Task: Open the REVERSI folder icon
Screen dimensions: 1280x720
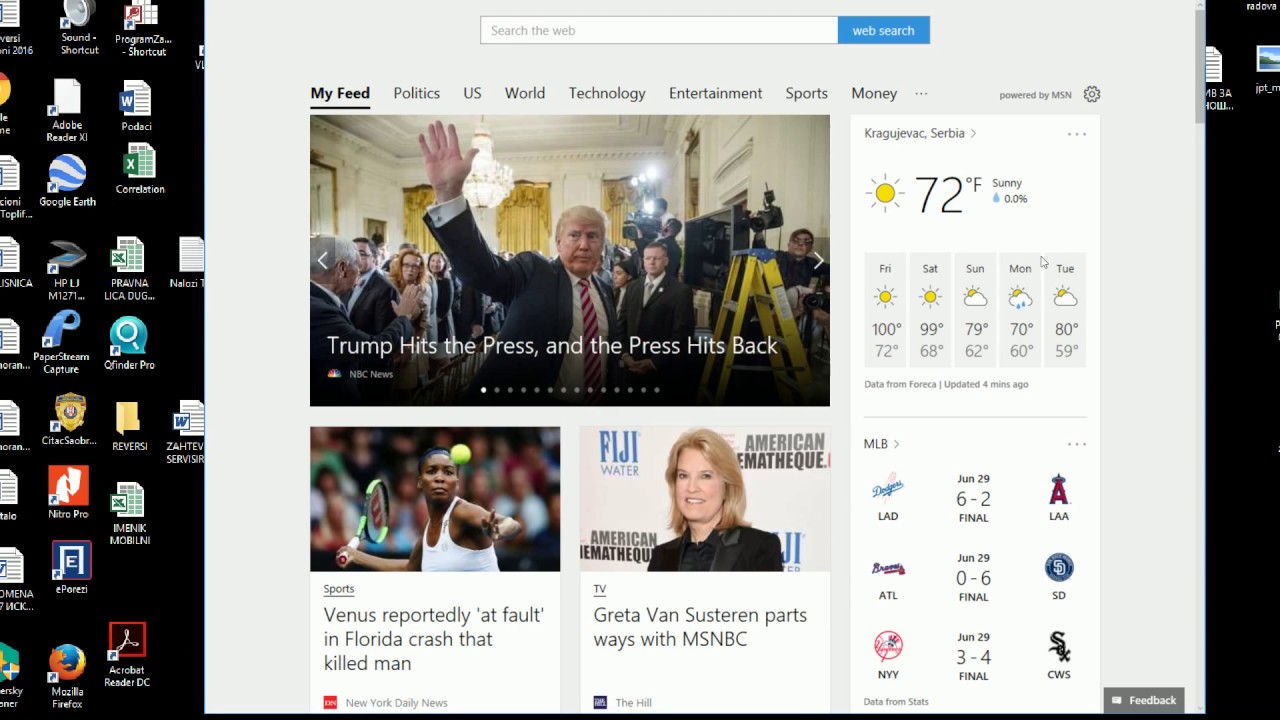Action: (129, 426)
